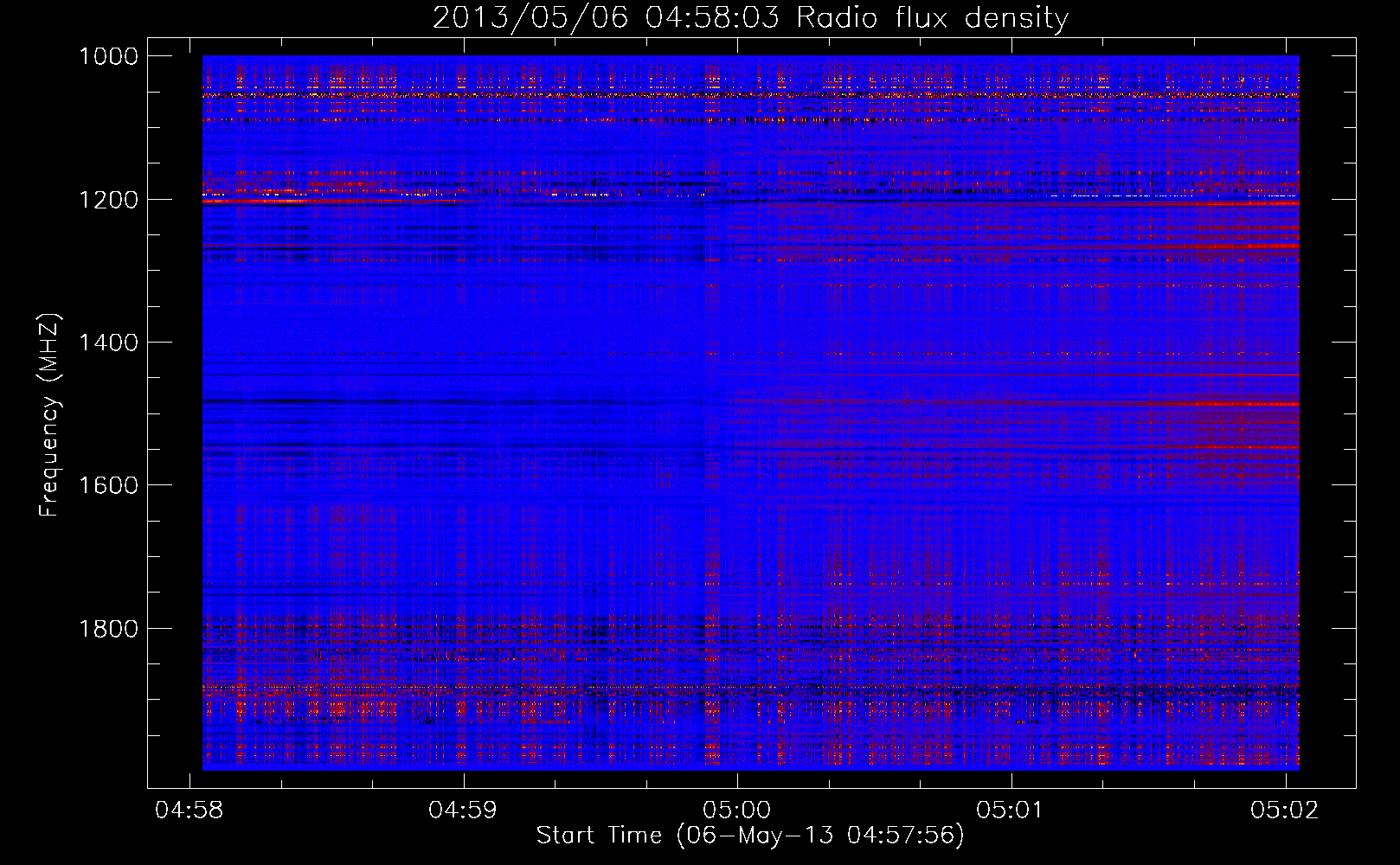The height and width of the screenshot is (865, 1400).
Task: Click the 05:02 time tick label
Action: point(1285,811)
